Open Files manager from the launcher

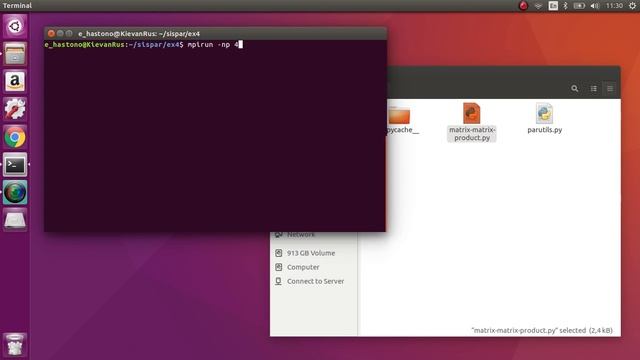click(15, 53)
